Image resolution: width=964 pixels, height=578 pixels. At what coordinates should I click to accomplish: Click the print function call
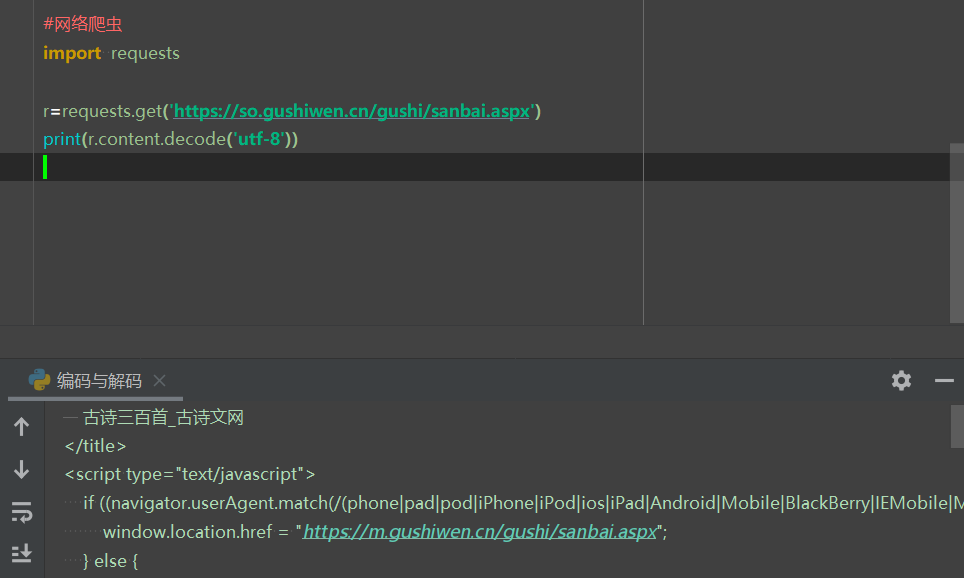click(61, 139)
